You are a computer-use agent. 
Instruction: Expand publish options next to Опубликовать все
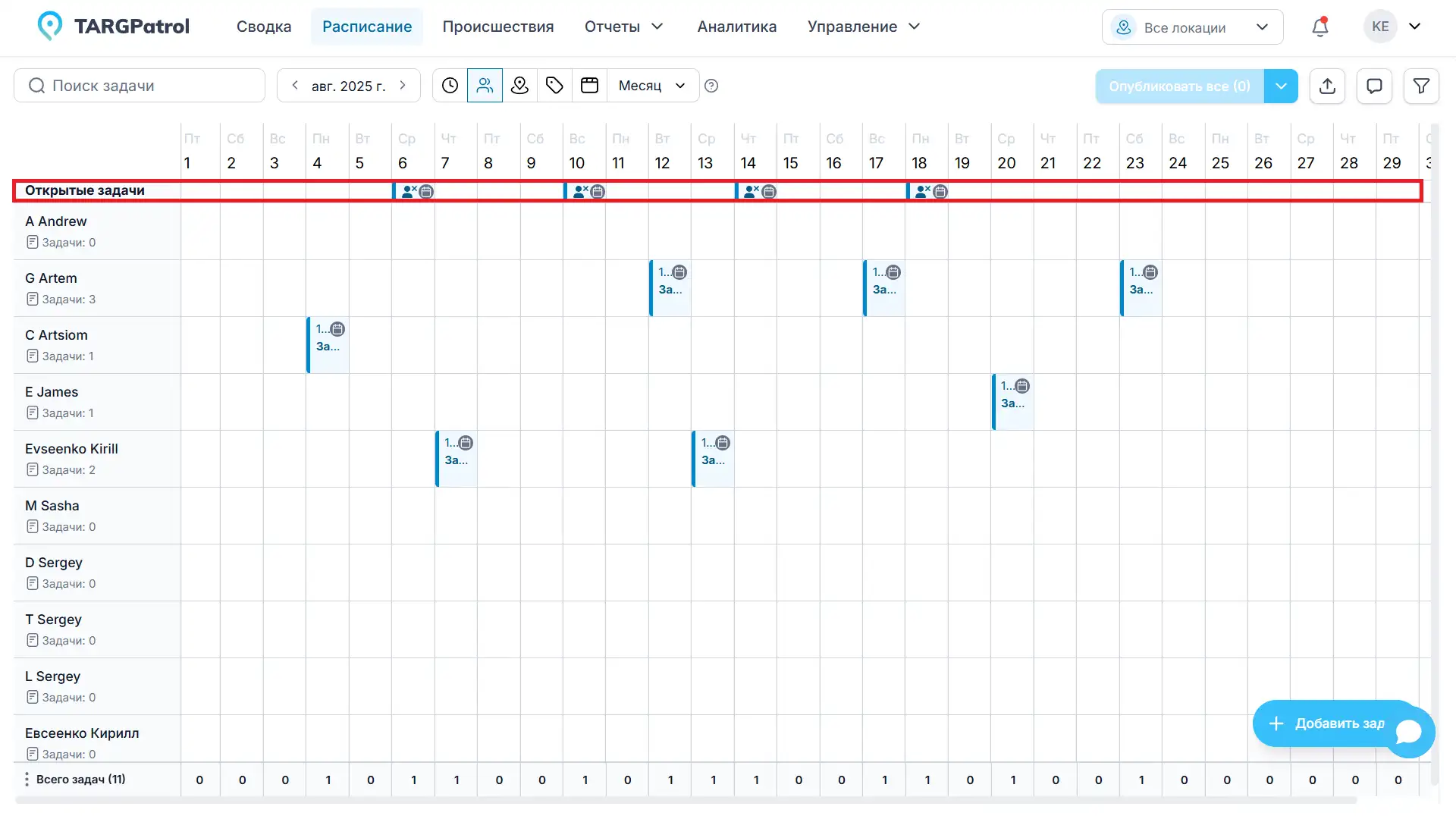1281,86
